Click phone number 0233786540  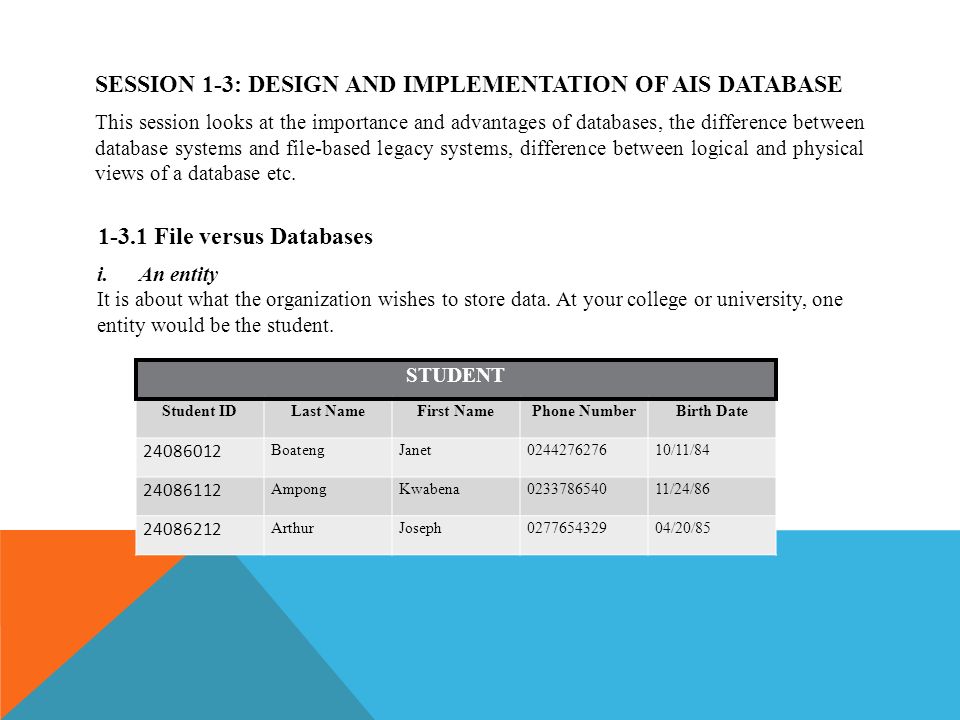566,489
